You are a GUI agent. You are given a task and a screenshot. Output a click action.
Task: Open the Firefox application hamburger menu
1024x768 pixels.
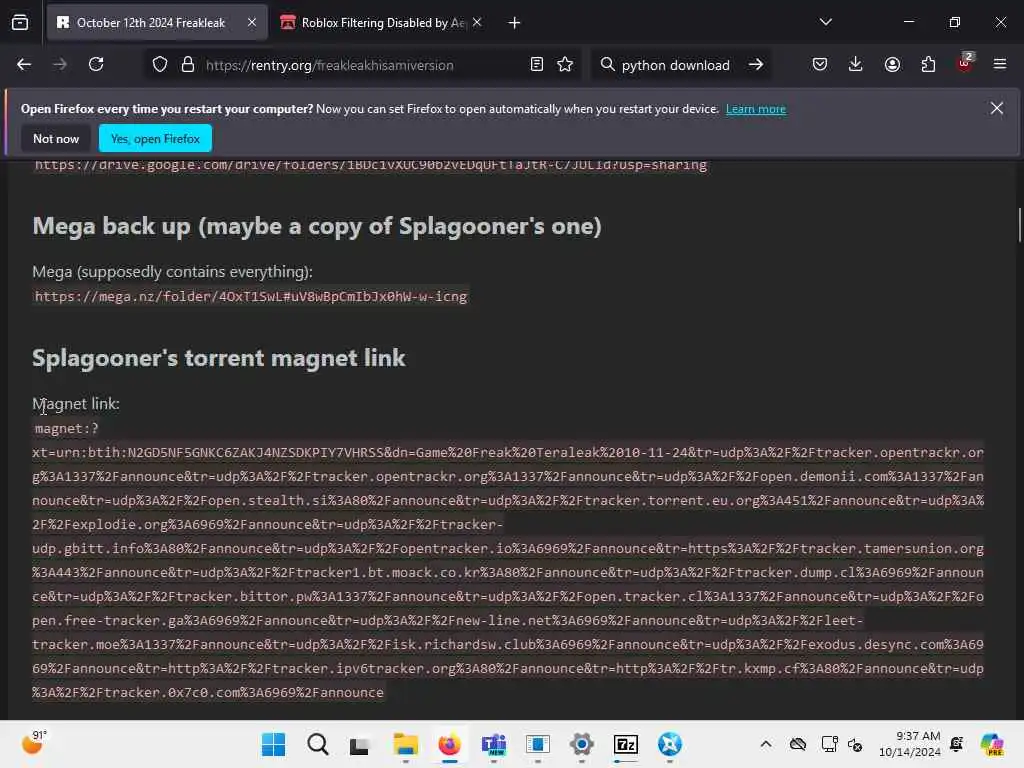coord(1000,65)
